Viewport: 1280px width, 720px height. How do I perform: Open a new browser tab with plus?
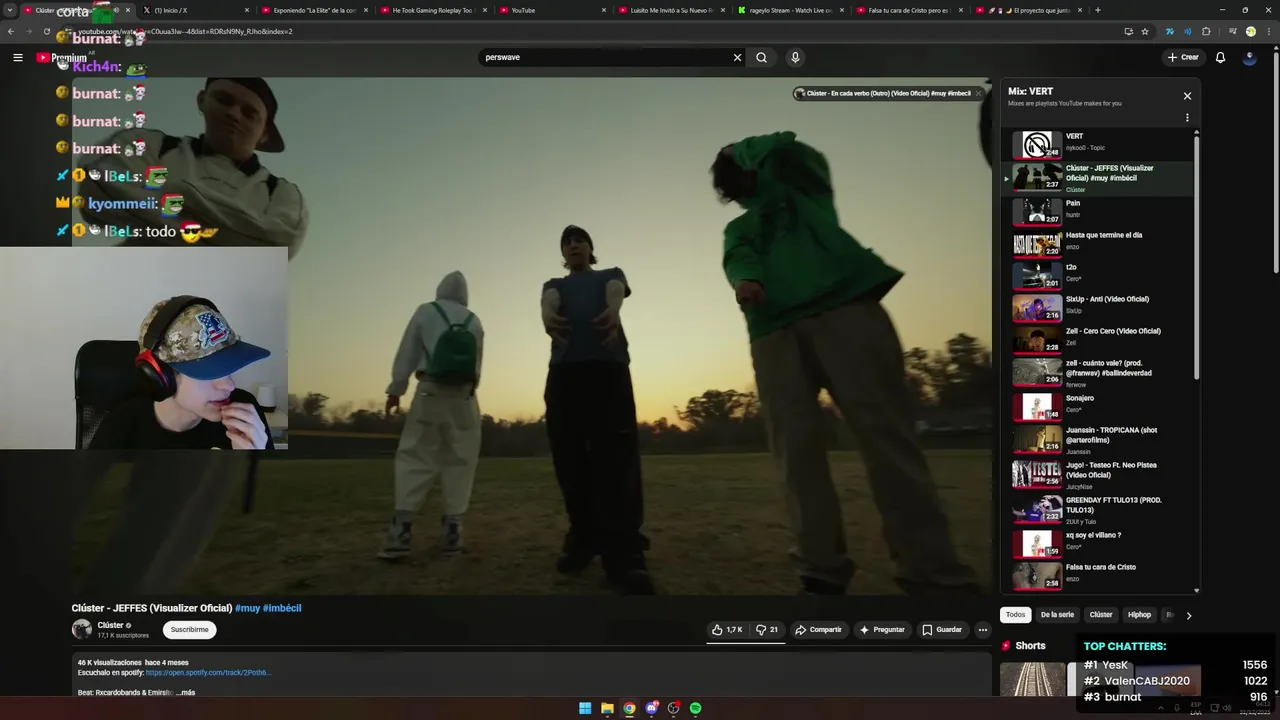click(1097, 10)
